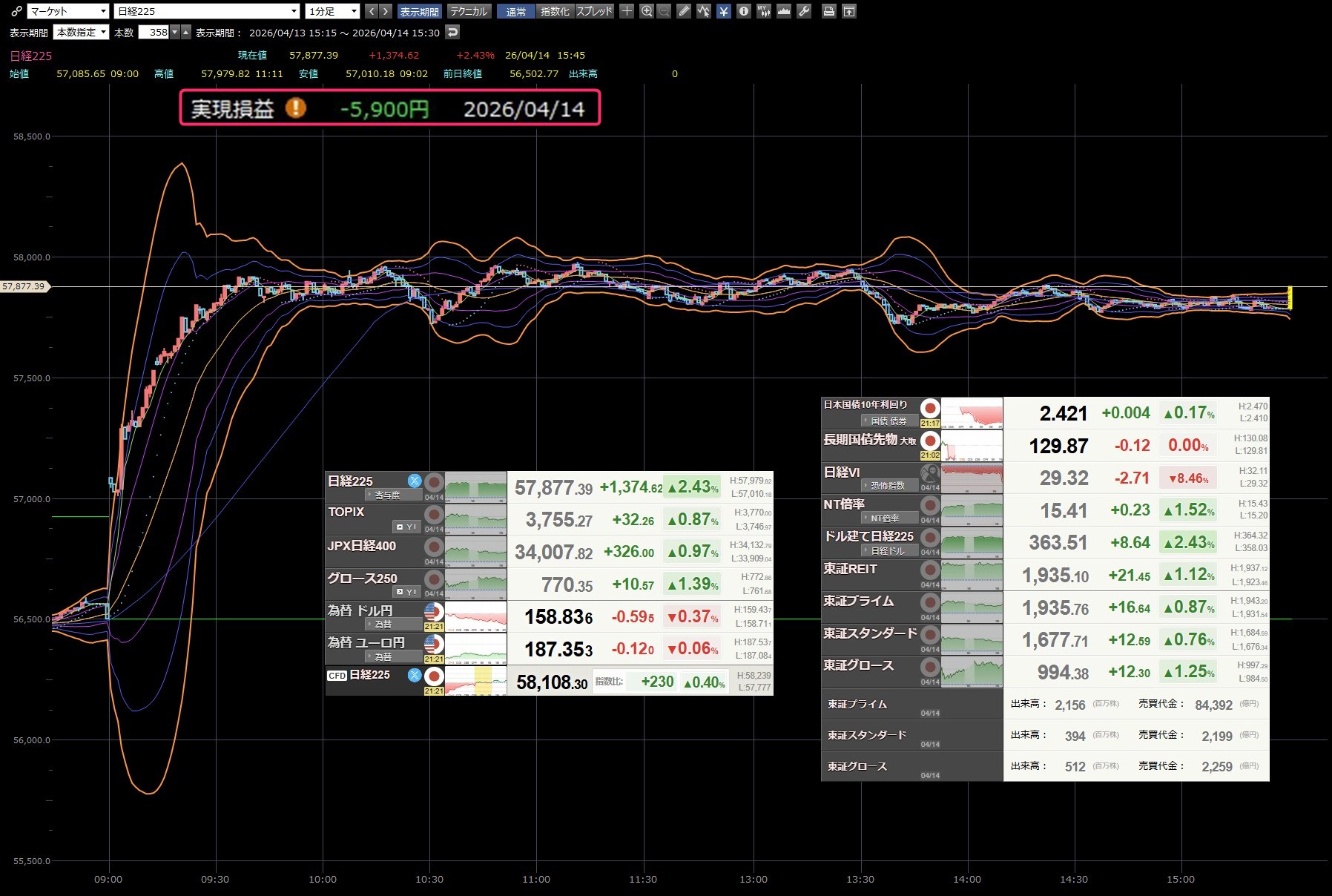Viewport: 1332px width, 896px height.
Task: Select the pencil drawing tool
Action: pyautogui.click(x=684, y=11)
